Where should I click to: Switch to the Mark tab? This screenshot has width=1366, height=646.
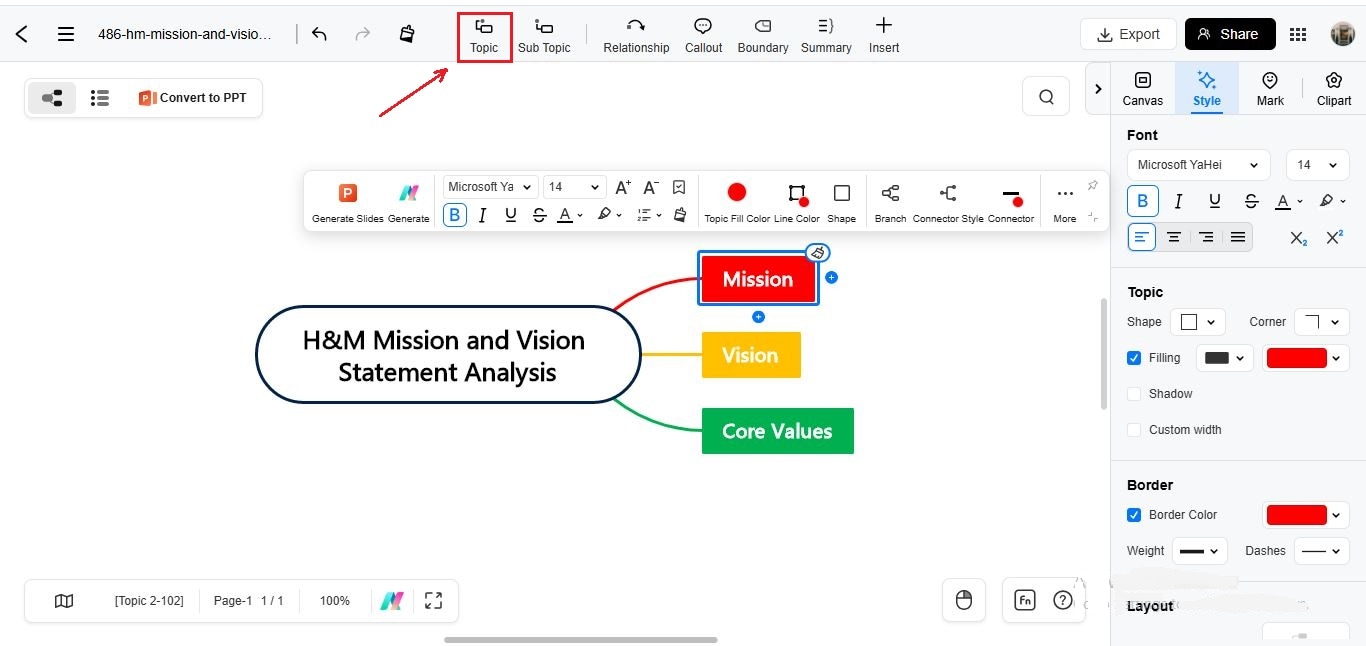click(x=1270, y=89)
